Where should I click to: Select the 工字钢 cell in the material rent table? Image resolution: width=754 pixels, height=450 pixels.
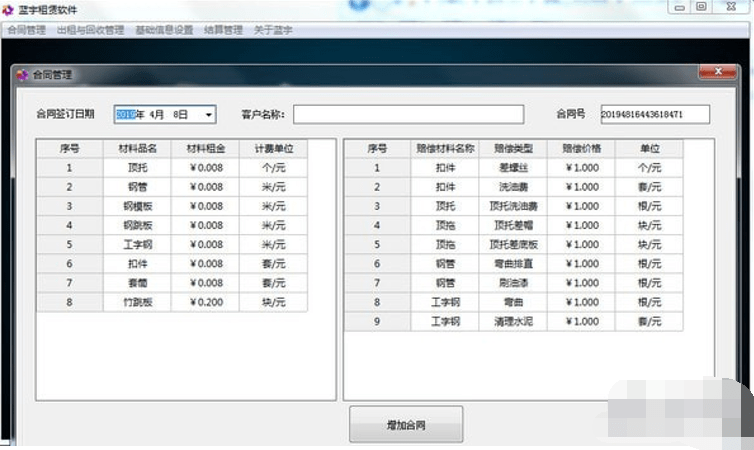(138, 245)
